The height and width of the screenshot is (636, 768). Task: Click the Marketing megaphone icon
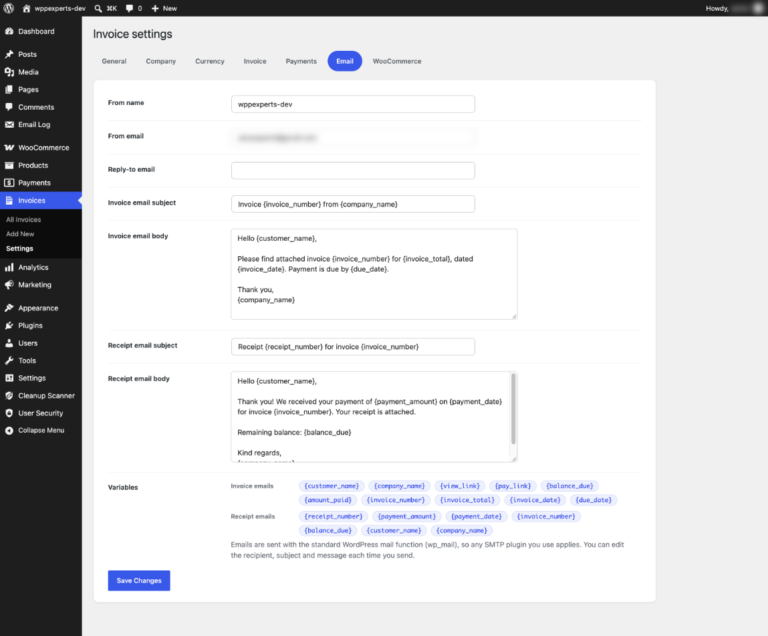click(x=9, y=285)
